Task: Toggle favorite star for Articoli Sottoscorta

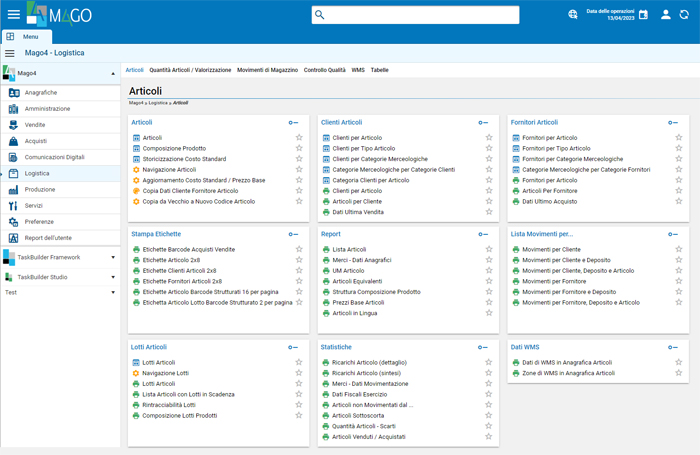Action: coord(488,415)
